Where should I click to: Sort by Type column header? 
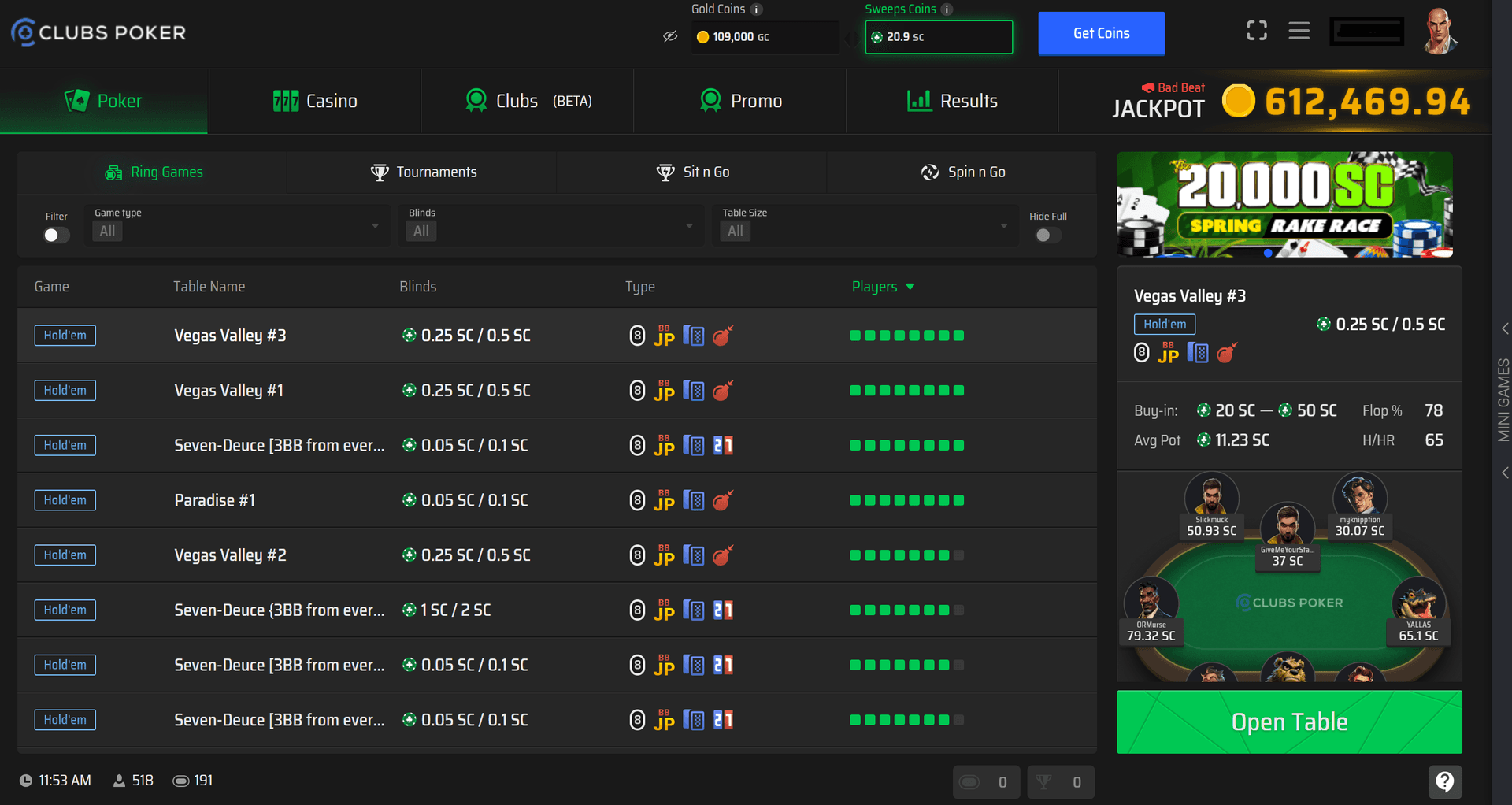pyautogui.click(x=640, y=287)
